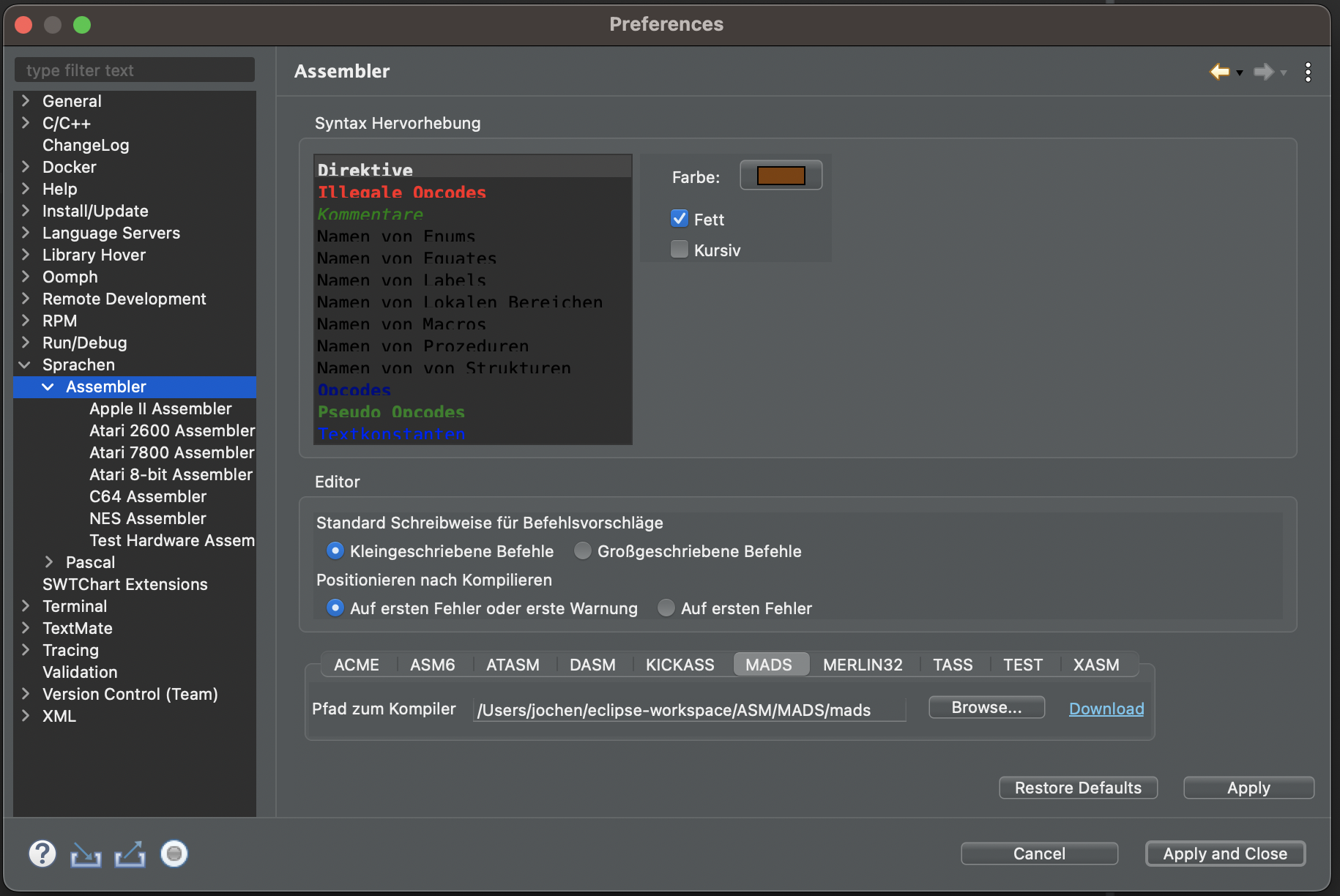This screenshot has width=1340, height=896.
Task: Open the back history dropdown arrow
Action: [1240, 73]
